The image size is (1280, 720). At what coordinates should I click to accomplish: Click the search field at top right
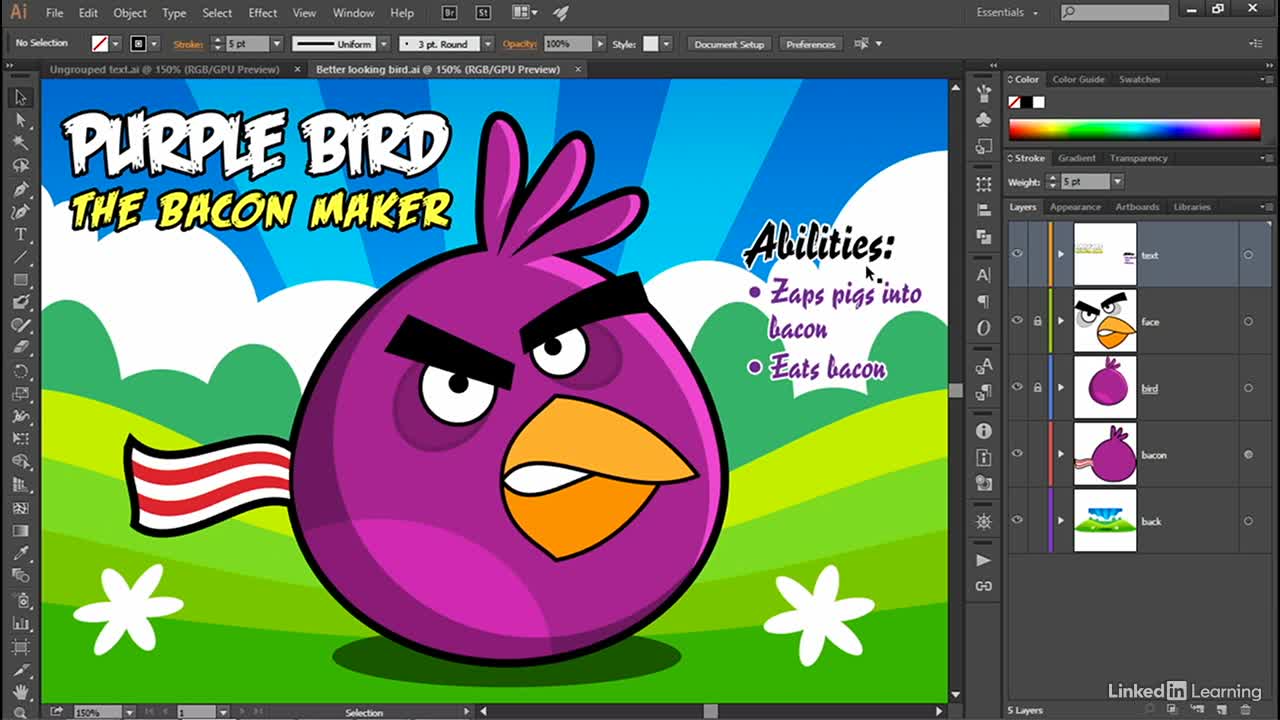pyautogui.click(x=1115, y=13)
